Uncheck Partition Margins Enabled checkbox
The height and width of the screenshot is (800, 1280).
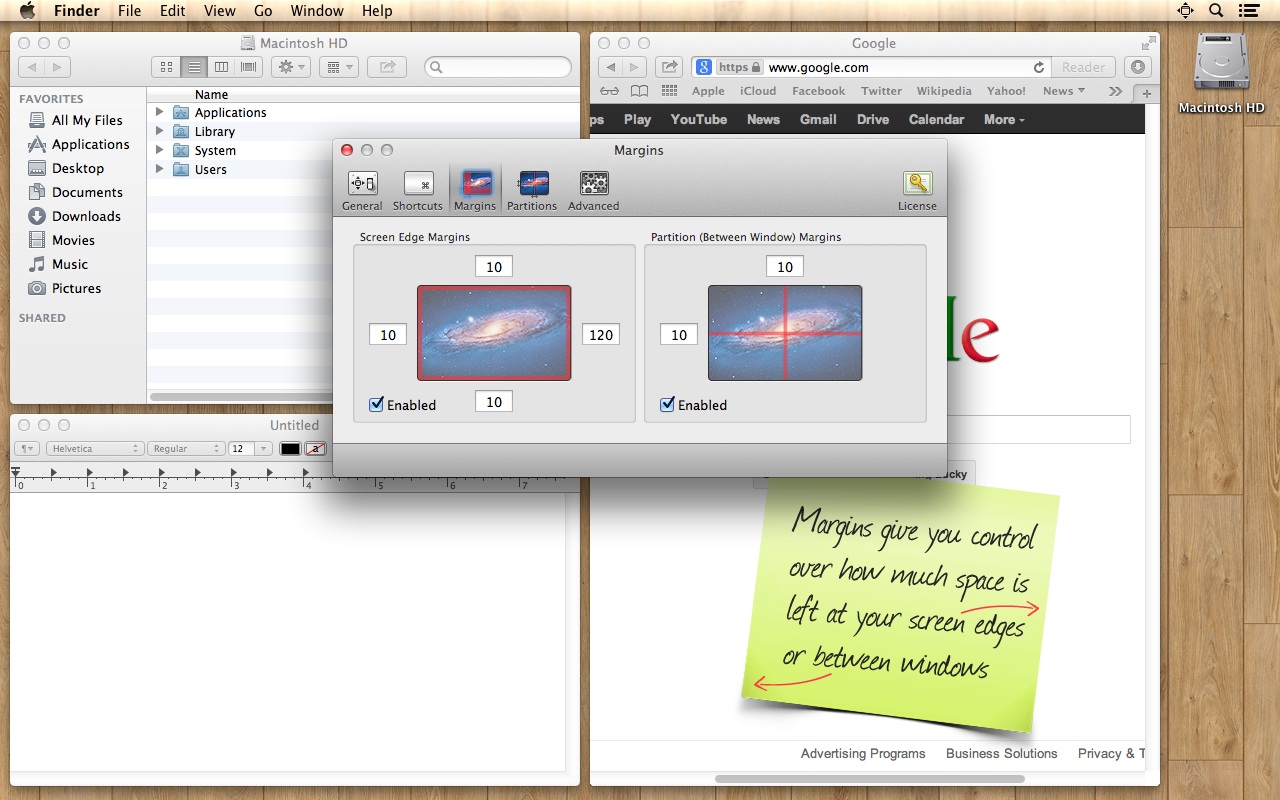668,405
